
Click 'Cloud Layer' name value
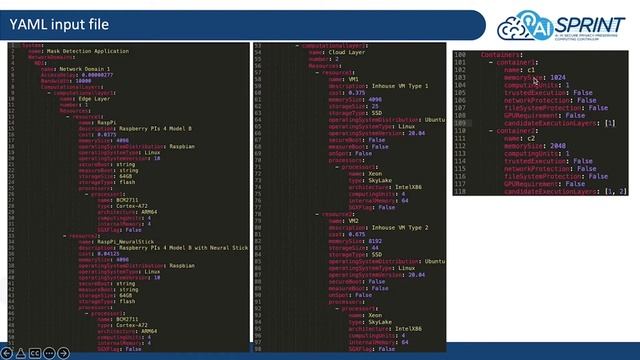[347, 52]
